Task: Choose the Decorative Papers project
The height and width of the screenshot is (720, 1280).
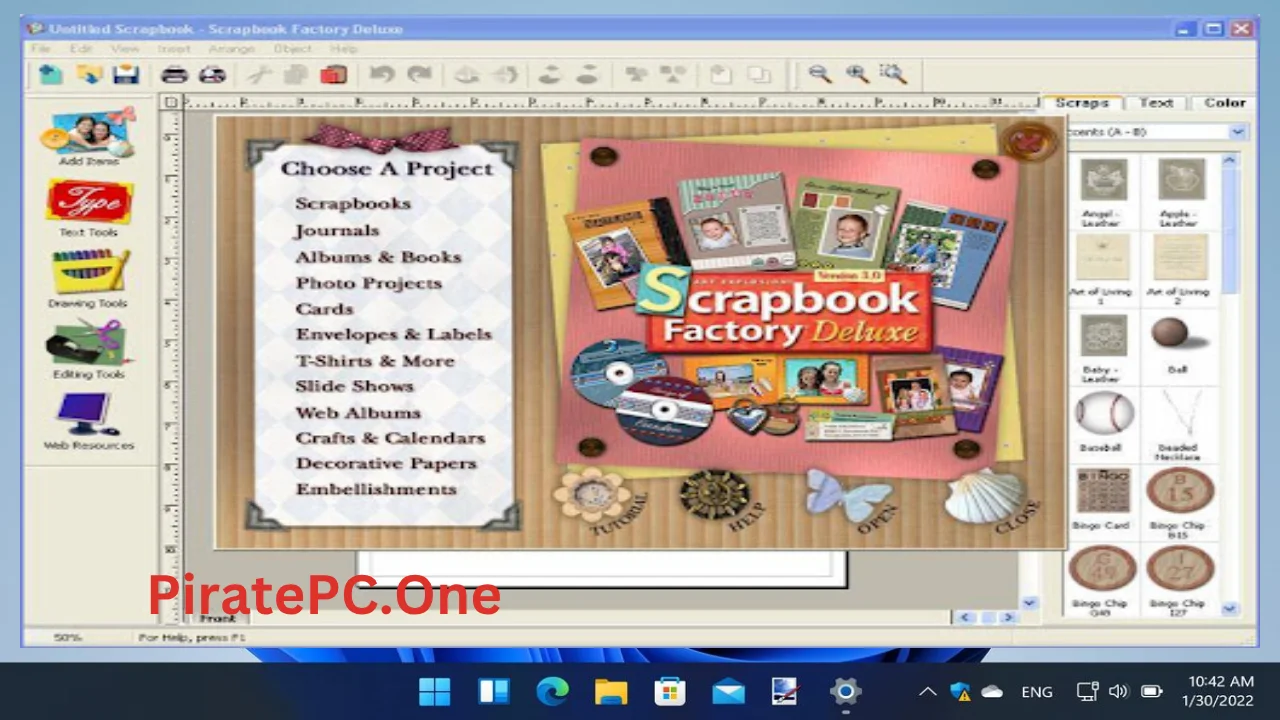Action: tap(386, 463)
